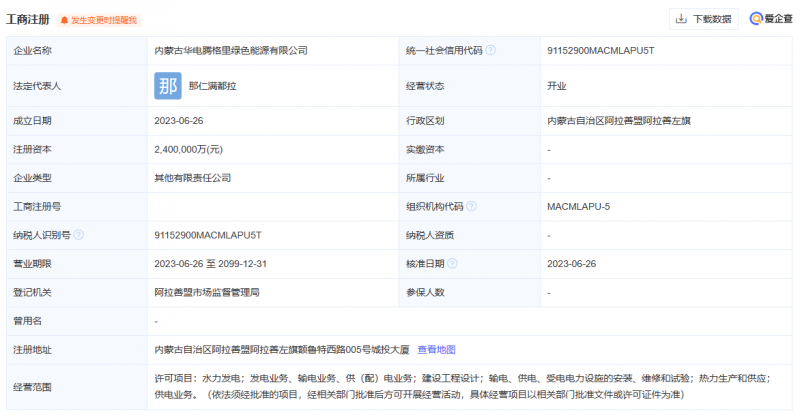Enable 发生变更时提醒我 change alert
The image size is (800, 419).
coord(99,20)
